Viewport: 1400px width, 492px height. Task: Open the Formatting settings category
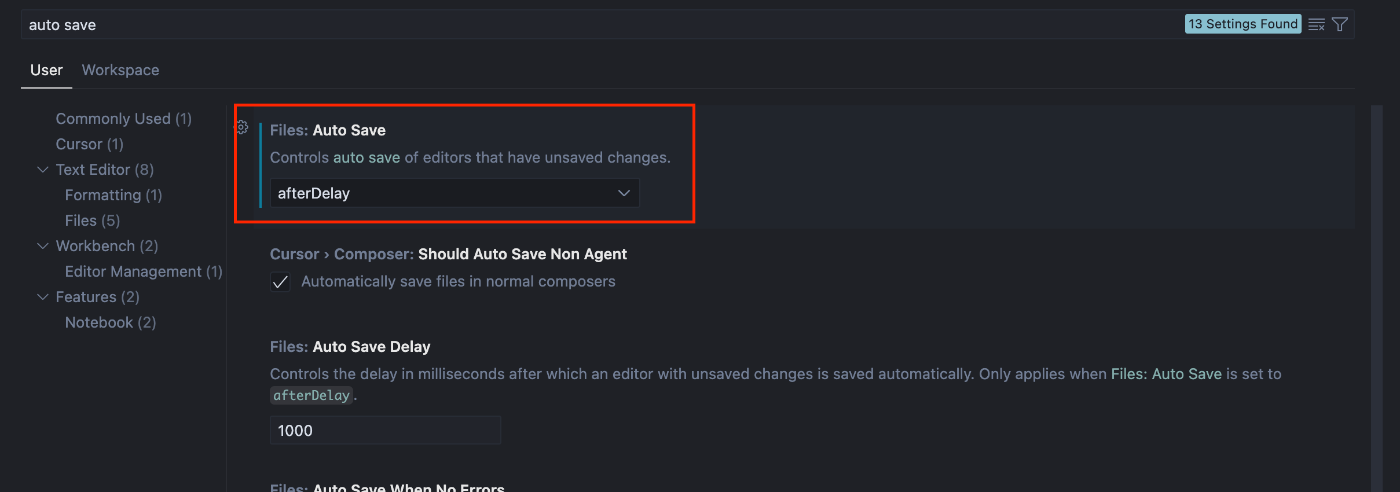pos(113,195)
